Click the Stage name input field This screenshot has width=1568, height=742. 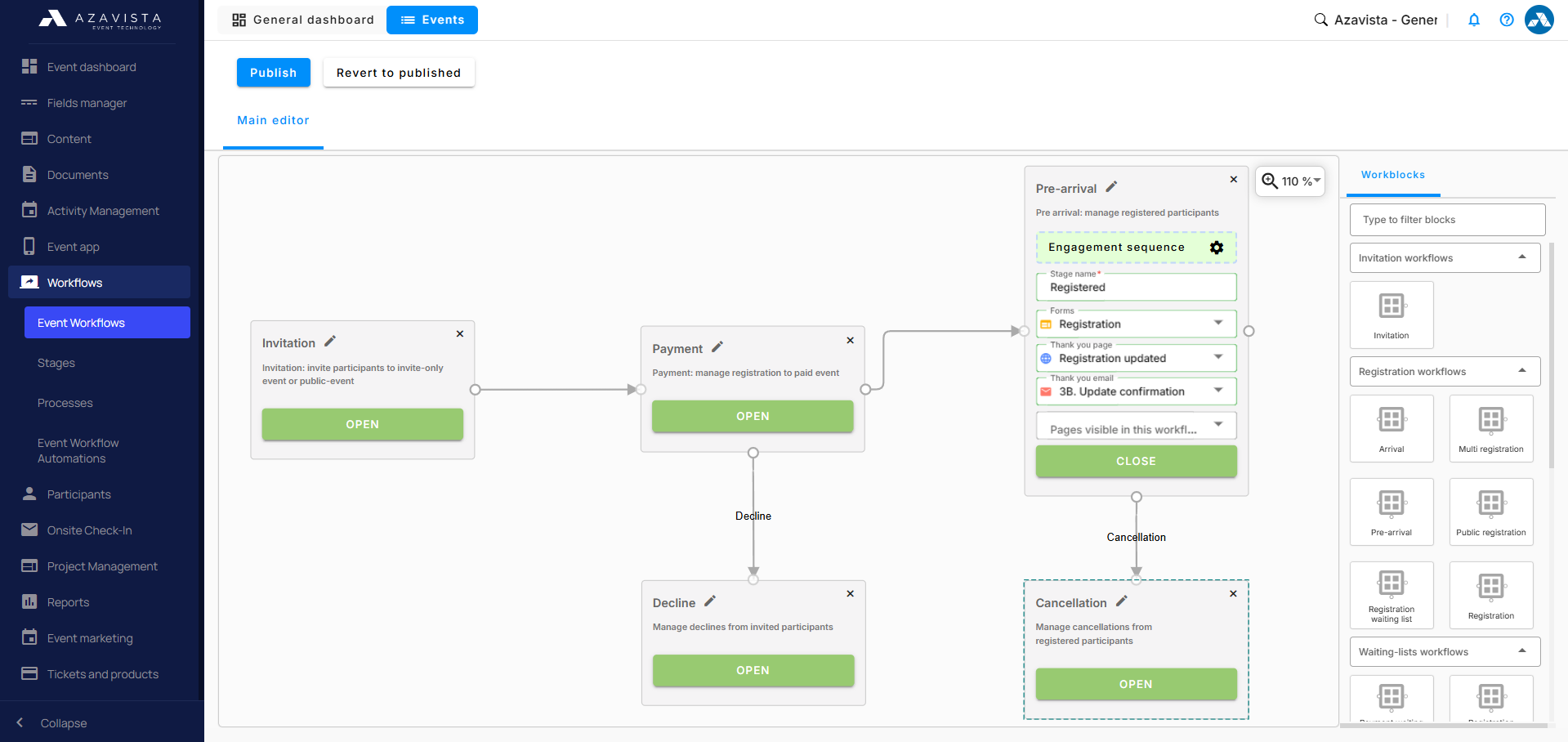coord(1136,287)
